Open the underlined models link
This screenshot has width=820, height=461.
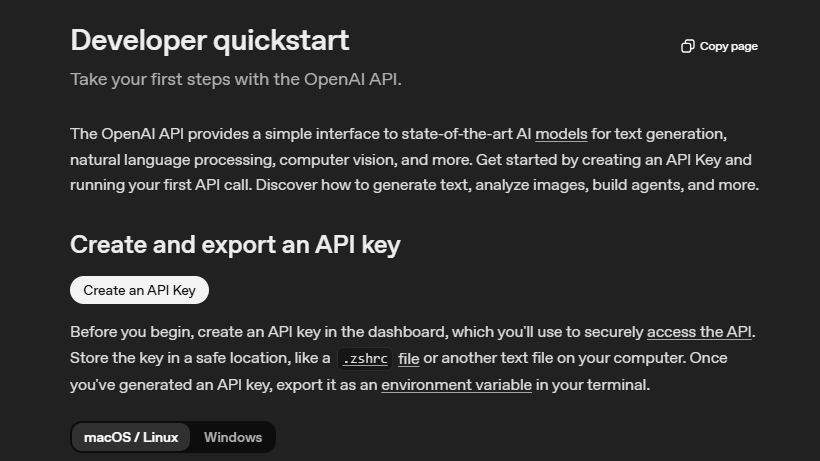tap(561, 133)
